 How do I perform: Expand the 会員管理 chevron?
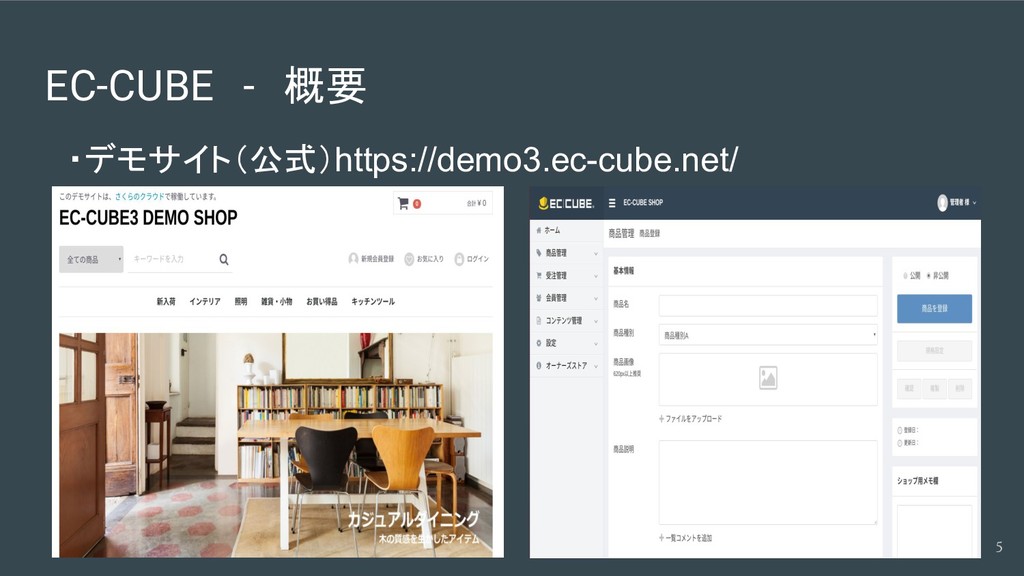(596, 298)
